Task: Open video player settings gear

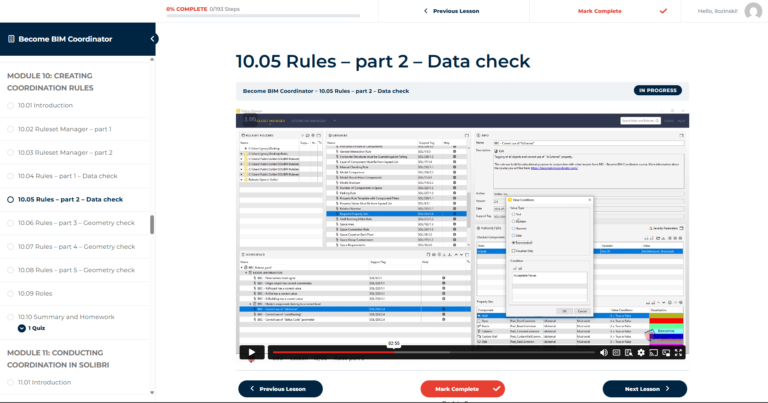Action: [x=642, y=353]
